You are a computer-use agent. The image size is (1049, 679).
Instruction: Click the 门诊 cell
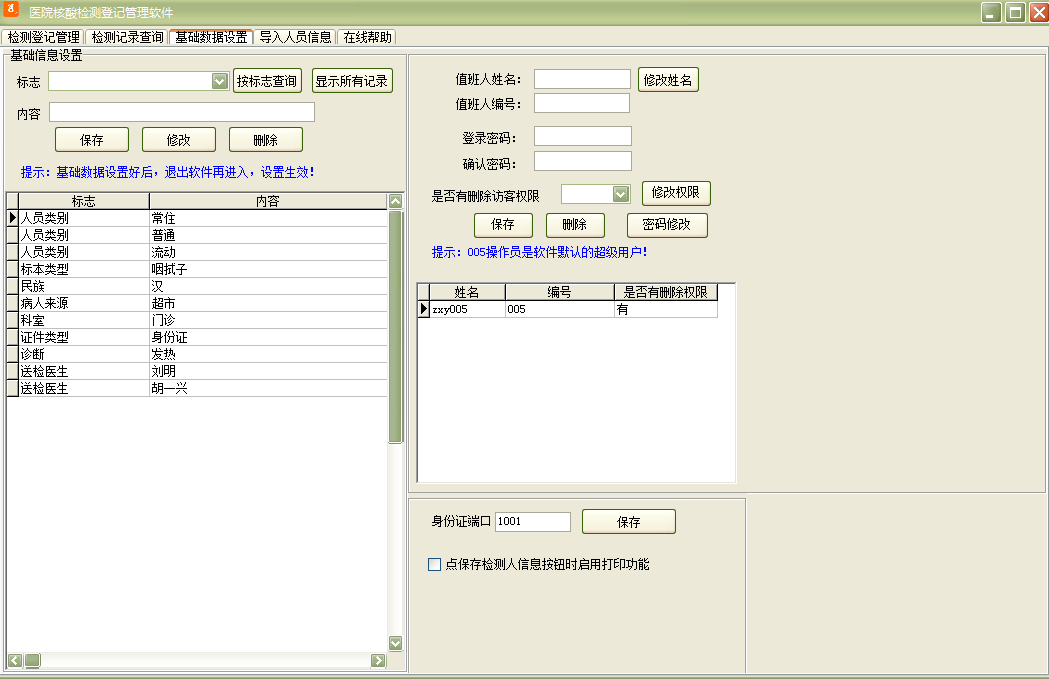[268, 320]
